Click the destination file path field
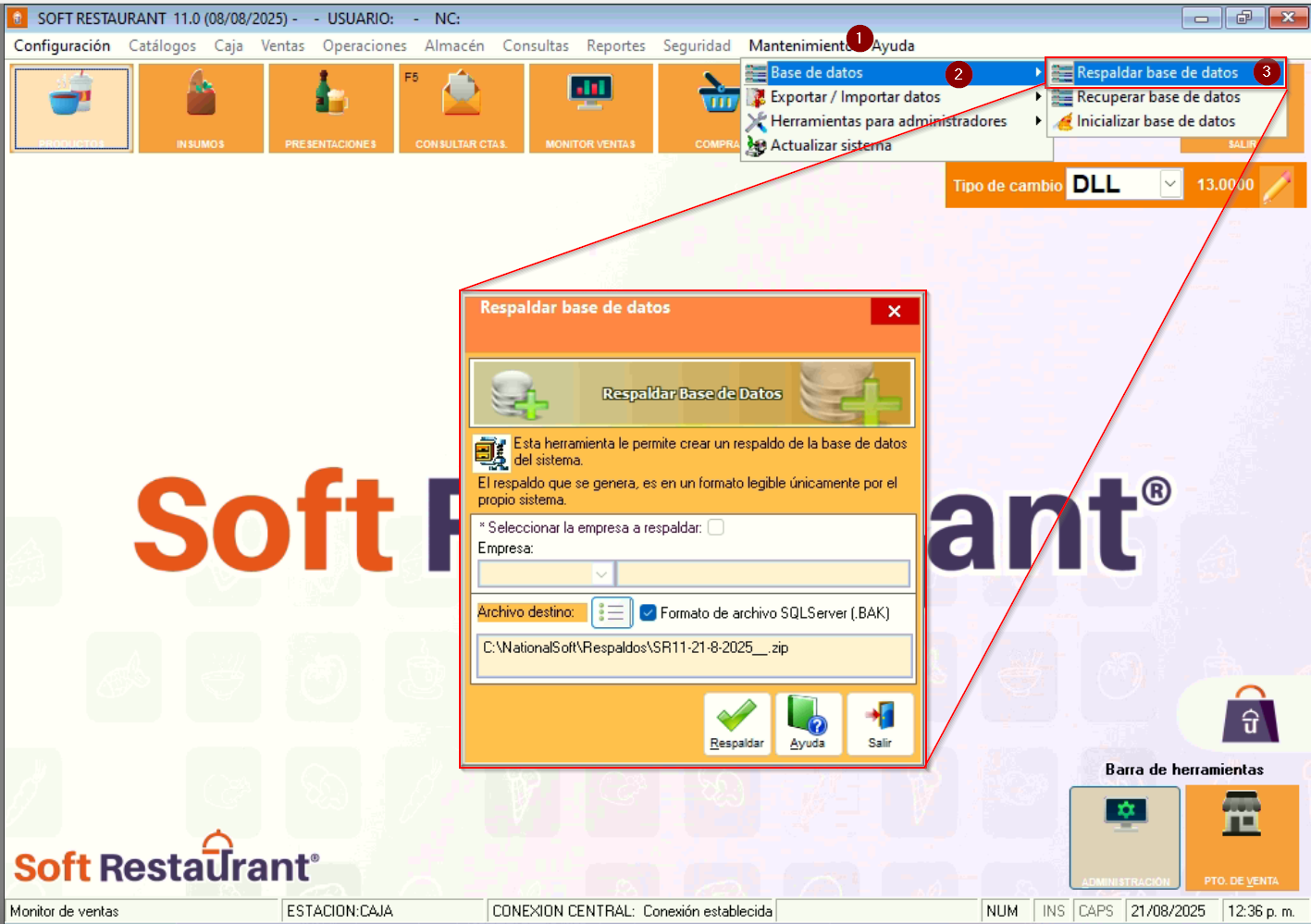The width and height of the screenshot is (1311, 924). pos(694,655)
